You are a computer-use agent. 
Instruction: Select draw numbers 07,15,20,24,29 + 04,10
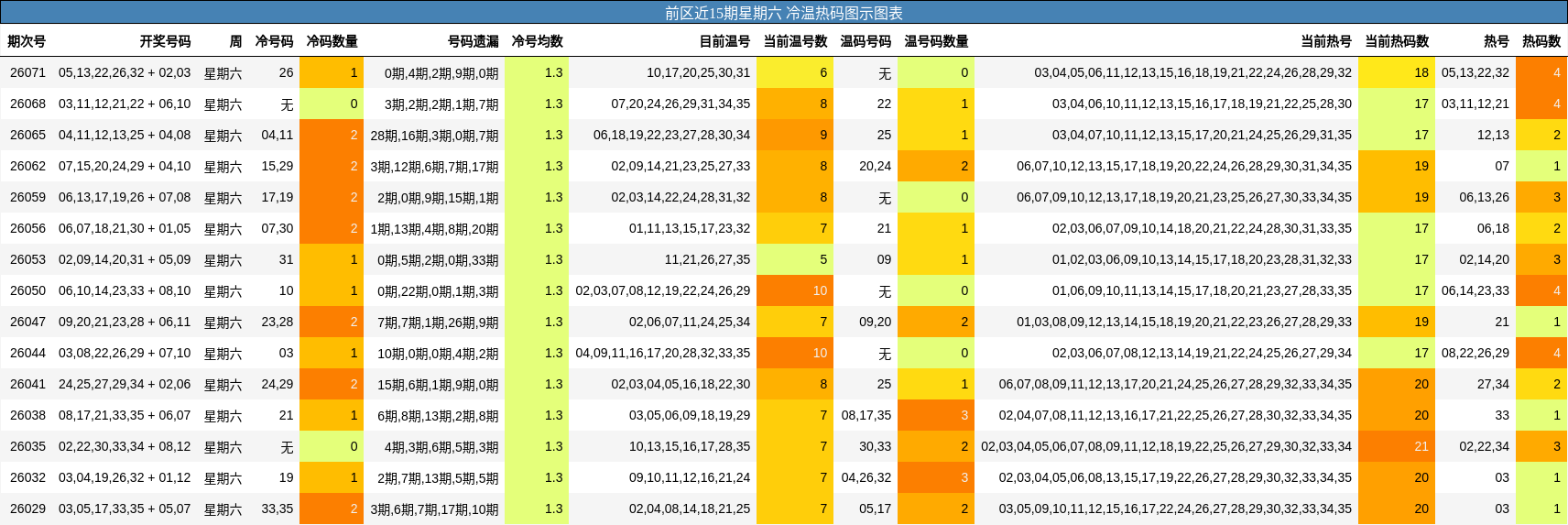125,166
